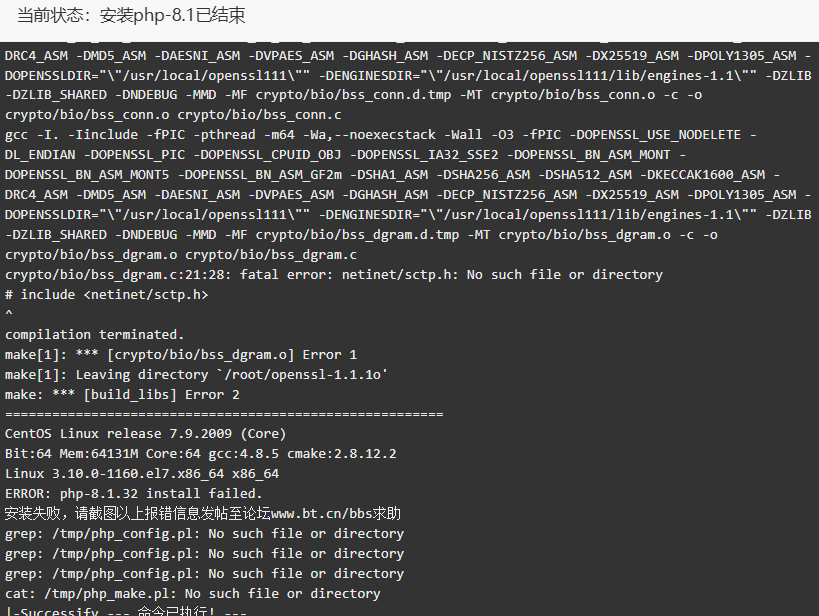This screenshot has height=616, width=819.
Task: Click the 'crypto/bio/bss_dgram.o crypto/bio/bss_dgram.c' line
Action: [181, 255]
